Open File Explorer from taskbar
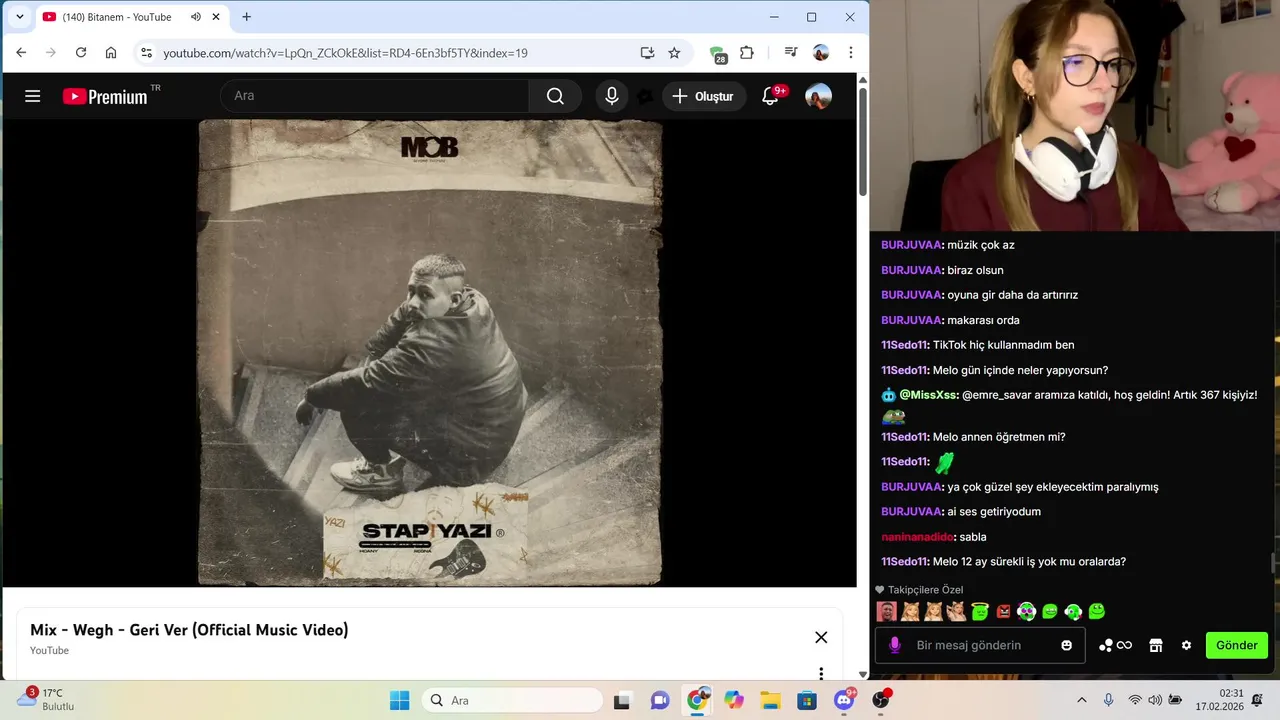1280x720 pixels. [770, 700]
